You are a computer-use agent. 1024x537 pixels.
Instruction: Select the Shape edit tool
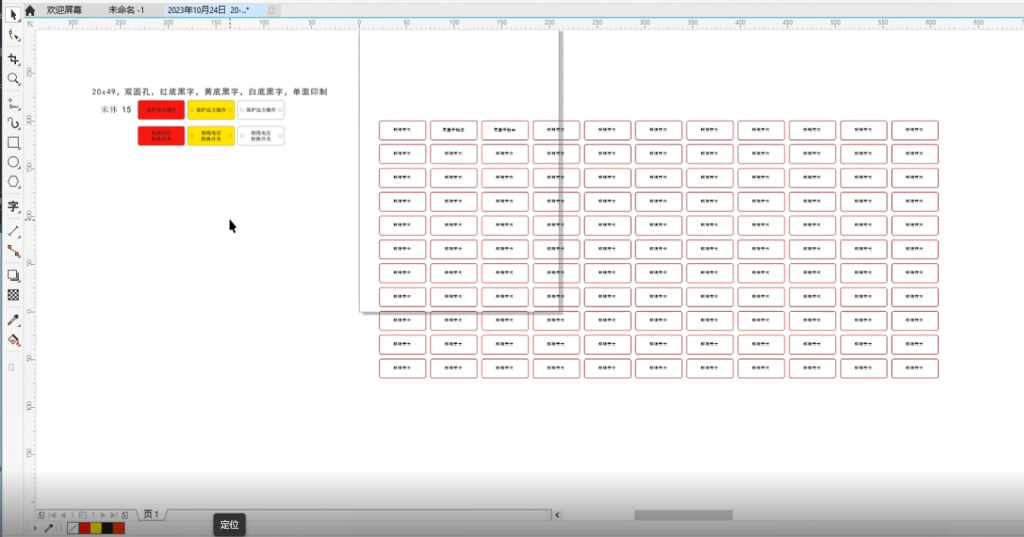click(x=13, y=36)
